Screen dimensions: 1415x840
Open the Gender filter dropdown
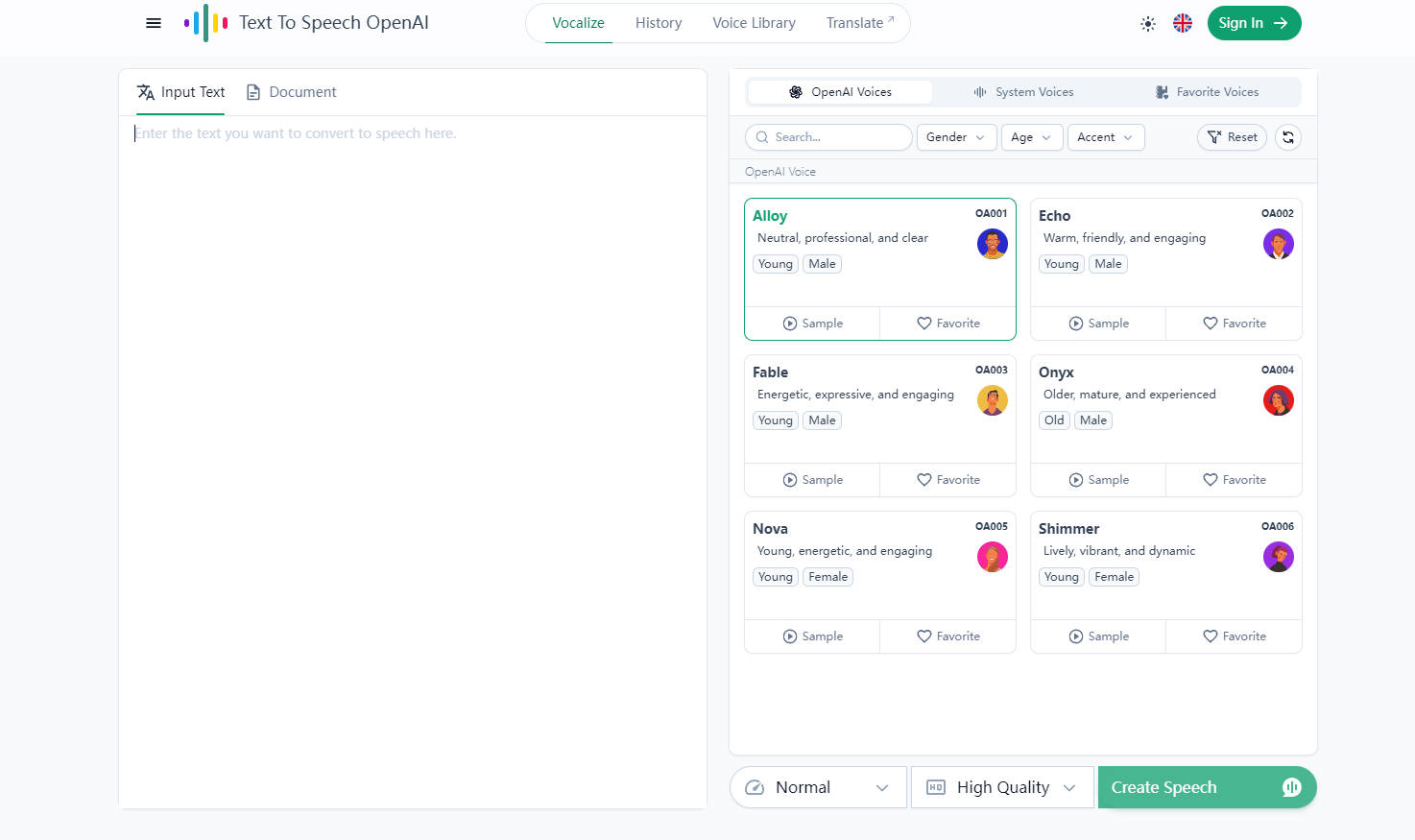pyautogui.click(x=955, y=137)
